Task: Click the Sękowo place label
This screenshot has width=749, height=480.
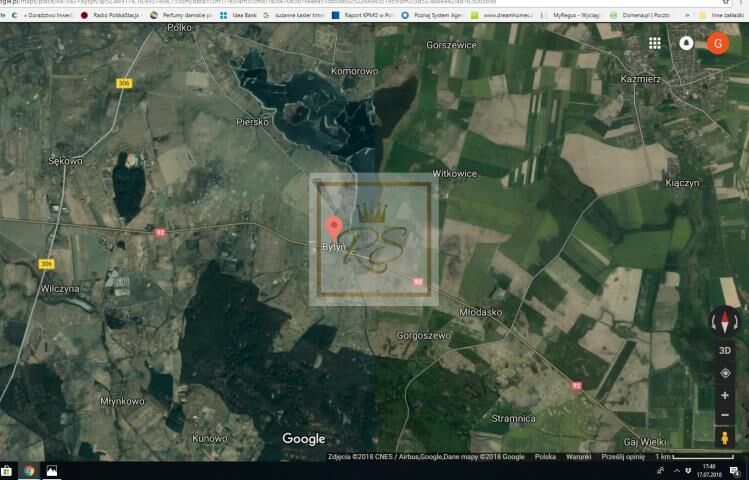Action: point(65,161)
